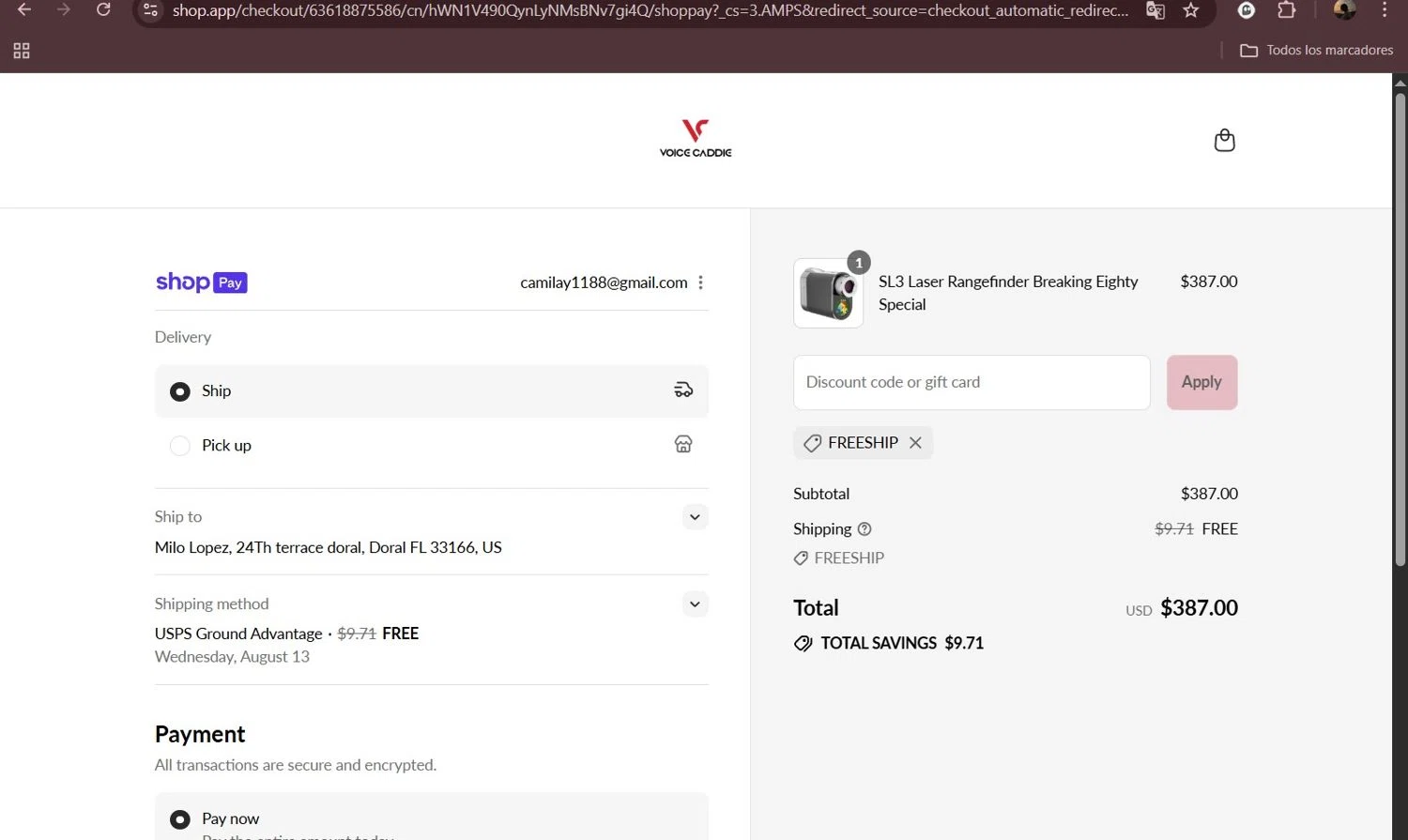The image size is (1408, 840).
Task: Open Todos los marcadores folder
Action: pyautogui.click(x=1316, y=51)
